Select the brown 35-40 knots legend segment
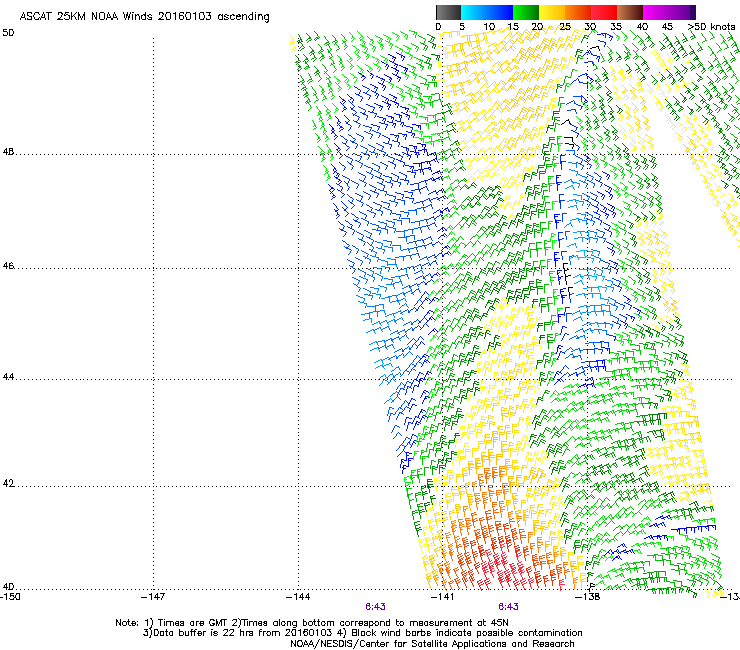The height and width of the screenshot is (650, 740). [630, 12]
